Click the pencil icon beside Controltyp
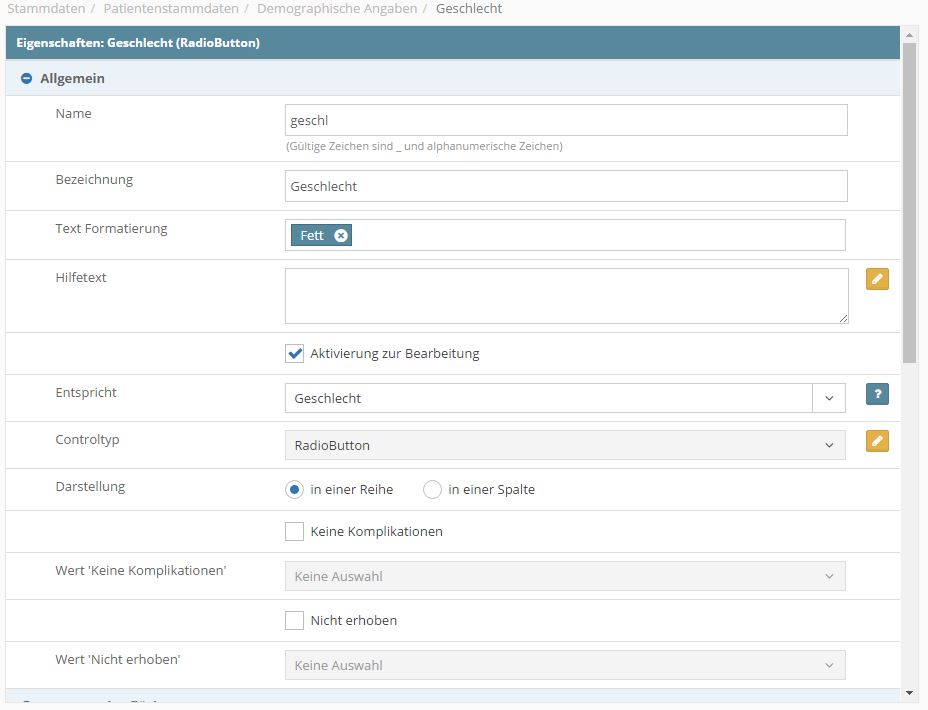The width and height of the screenshot is (928, 710). [877, 441]
